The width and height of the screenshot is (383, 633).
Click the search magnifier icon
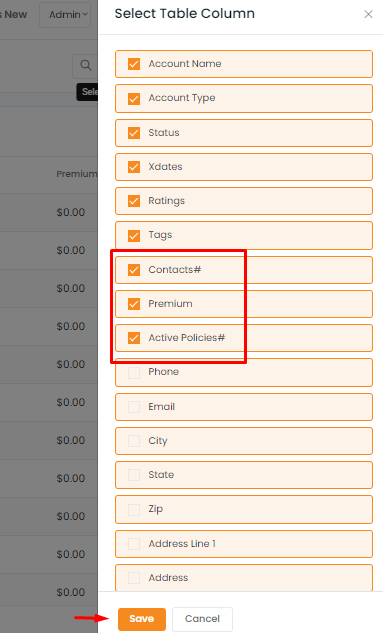point(86,65)
